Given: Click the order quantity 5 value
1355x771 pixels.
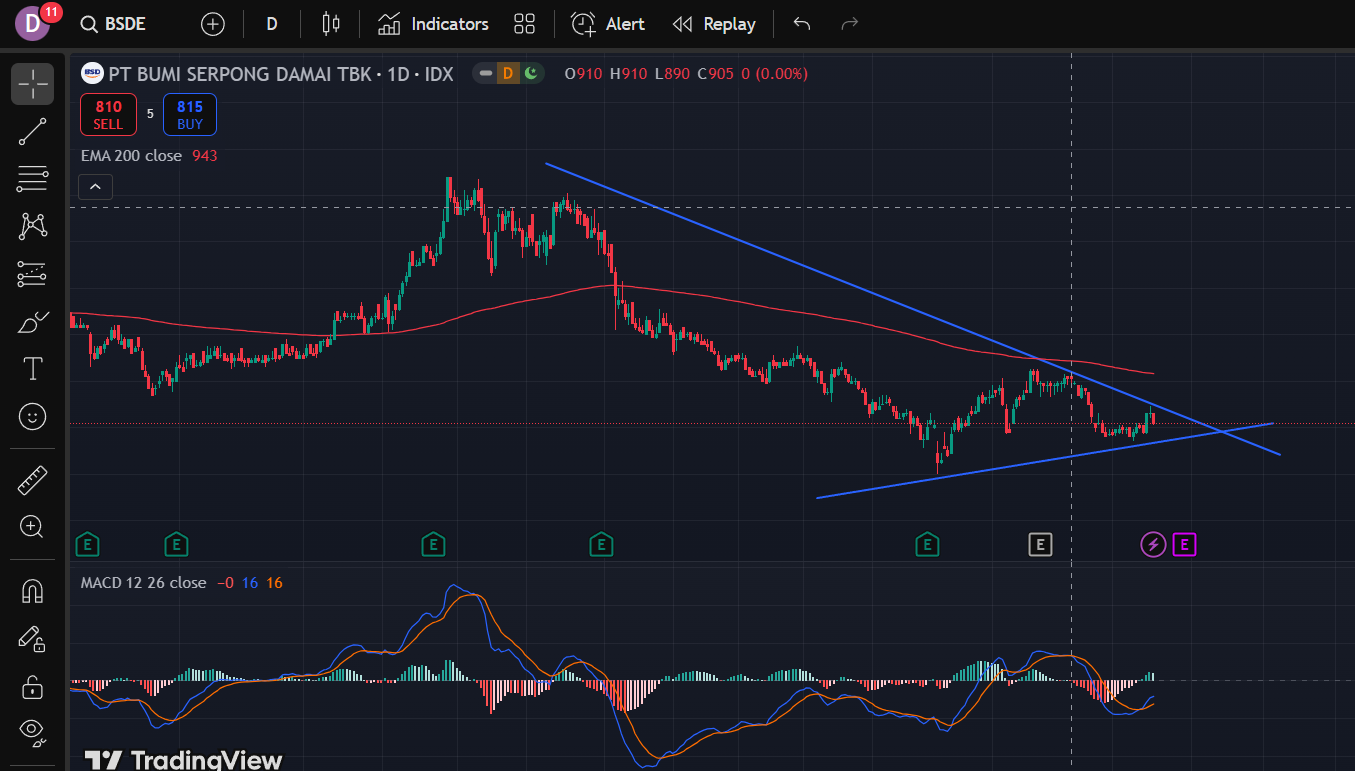Looking at the screenshot, I should tap(150, 114).
